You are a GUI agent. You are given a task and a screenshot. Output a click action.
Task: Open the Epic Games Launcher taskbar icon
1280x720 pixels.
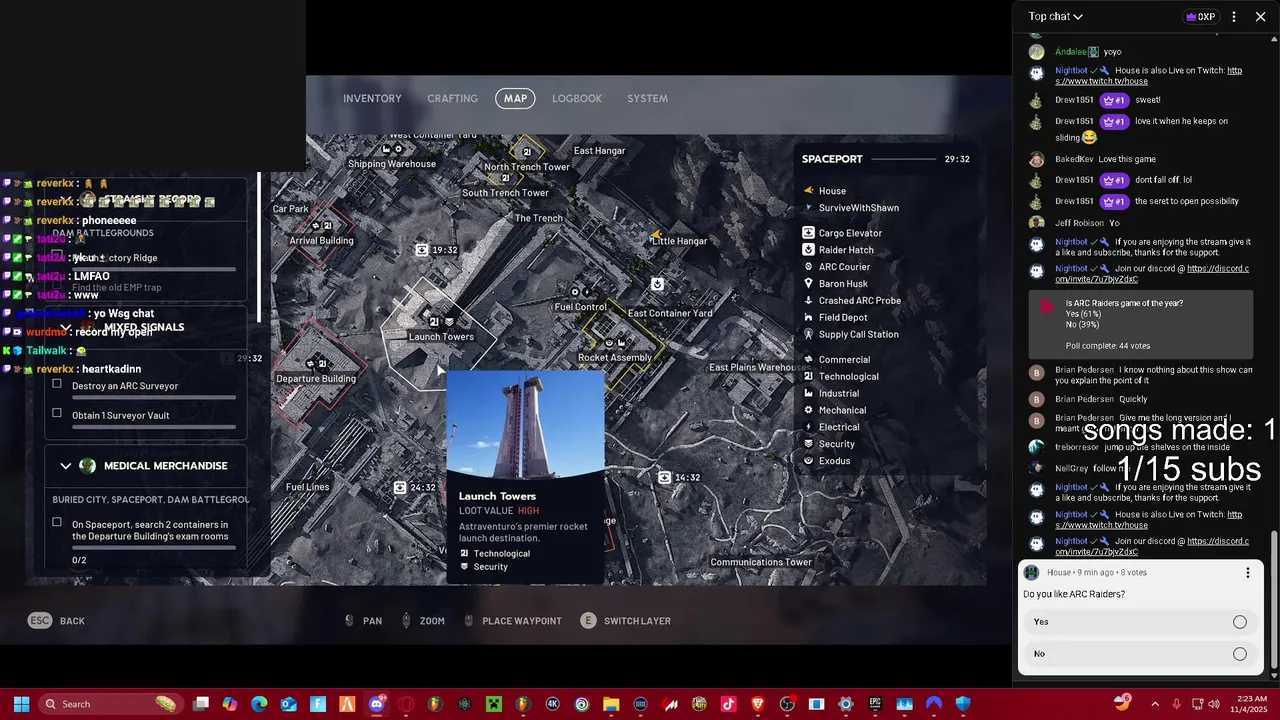click(875, 704)
